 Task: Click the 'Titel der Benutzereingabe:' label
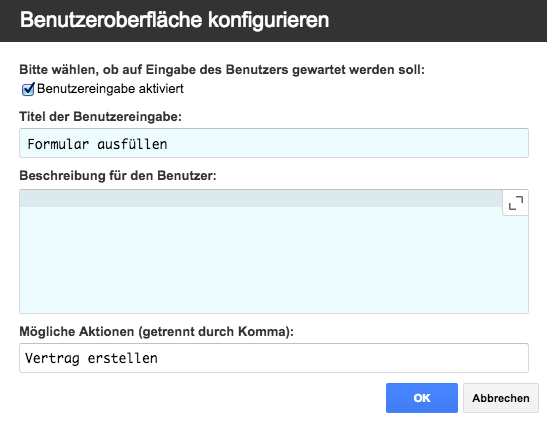(100, 116)
